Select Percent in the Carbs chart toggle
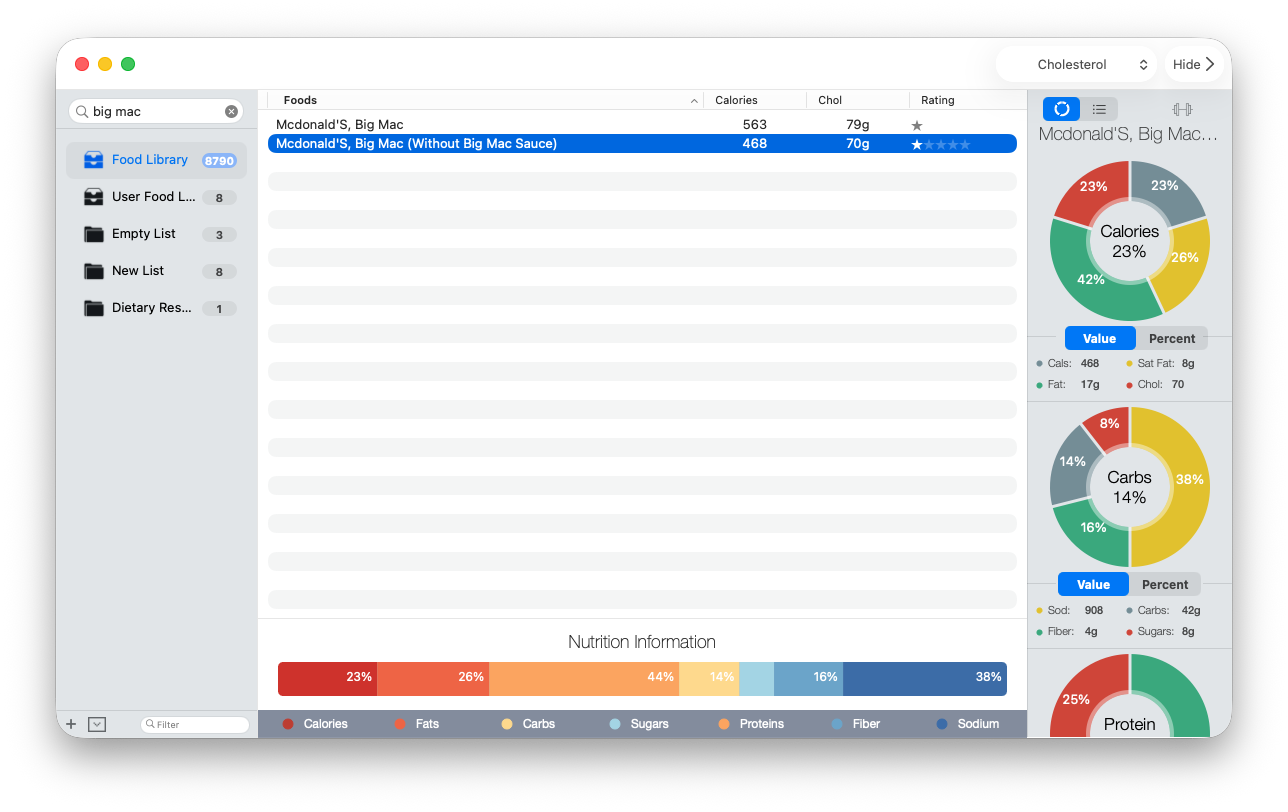The image size is (1288, 812). [x=1165, y=584]
